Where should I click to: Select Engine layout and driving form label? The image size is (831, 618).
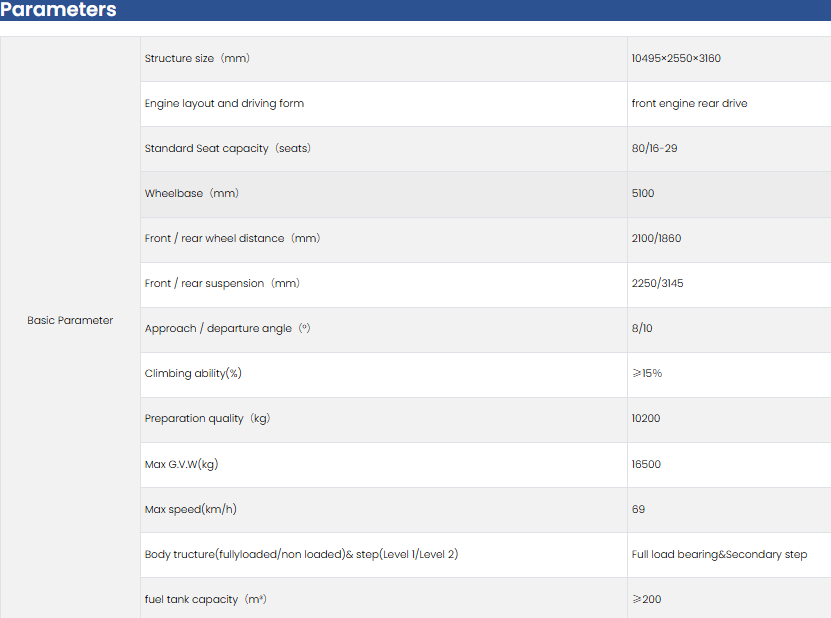click(x=224, y=104)
